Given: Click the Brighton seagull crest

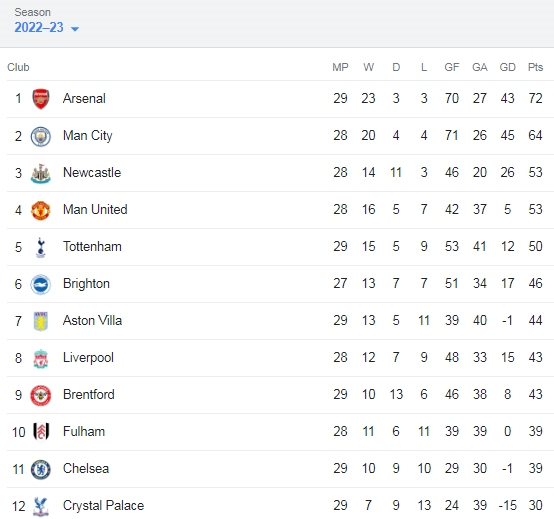Looking at the screenshot, I should pos(41,284).
